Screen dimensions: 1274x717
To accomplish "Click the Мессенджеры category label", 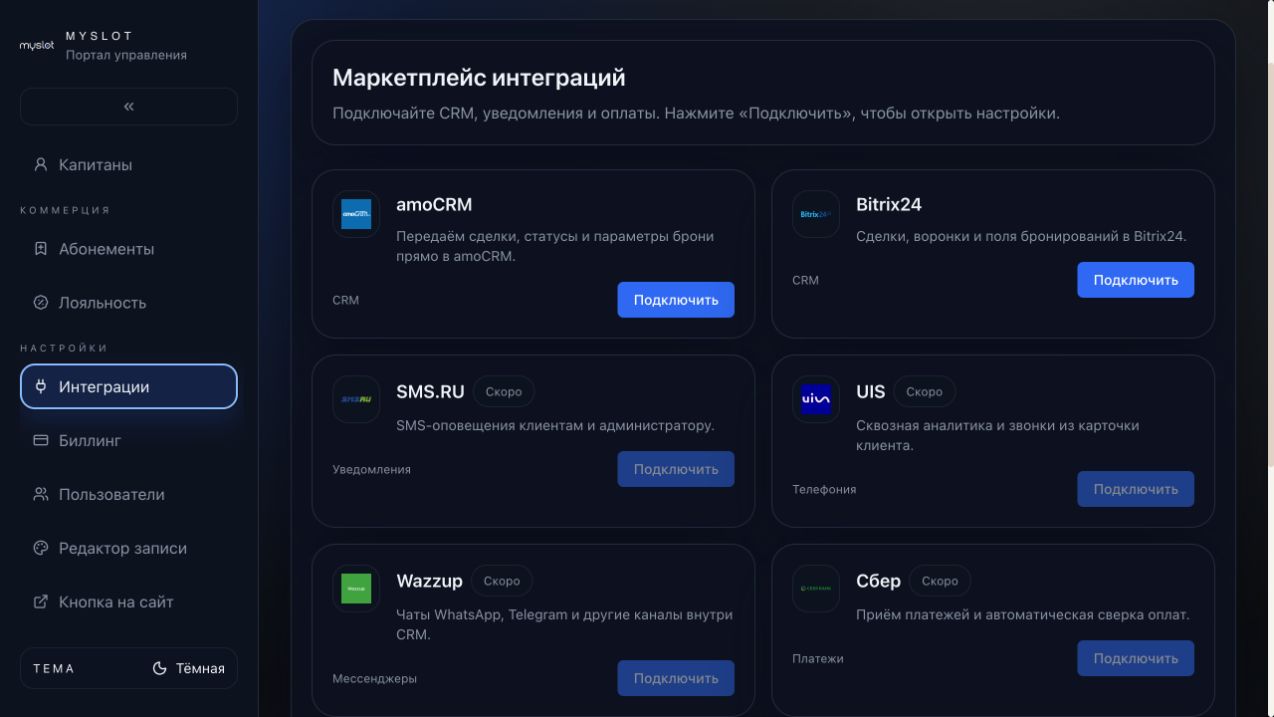I will (375, 678).
